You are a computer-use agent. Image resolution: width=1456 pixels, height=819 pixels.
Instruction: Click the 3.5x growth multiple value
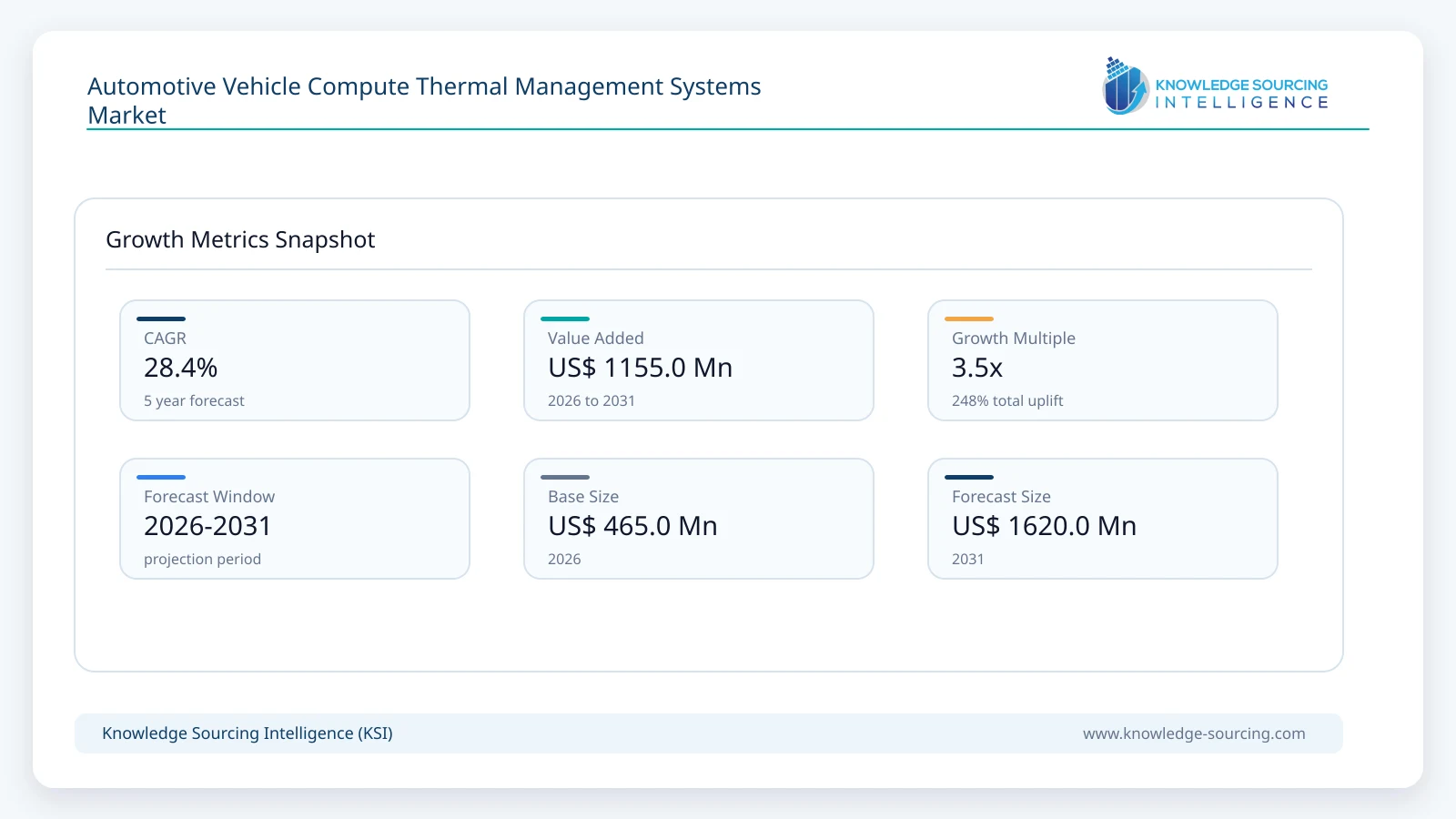[977, 368]
